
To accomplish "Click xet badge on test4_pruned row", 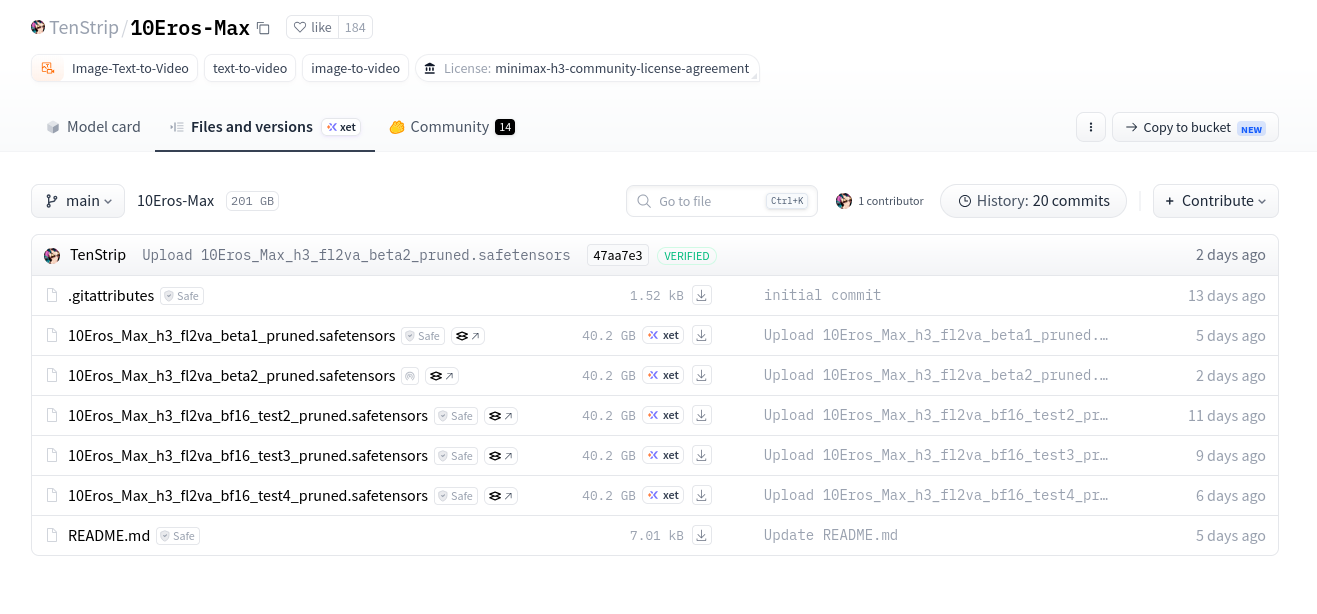I will tap(664, 496).
